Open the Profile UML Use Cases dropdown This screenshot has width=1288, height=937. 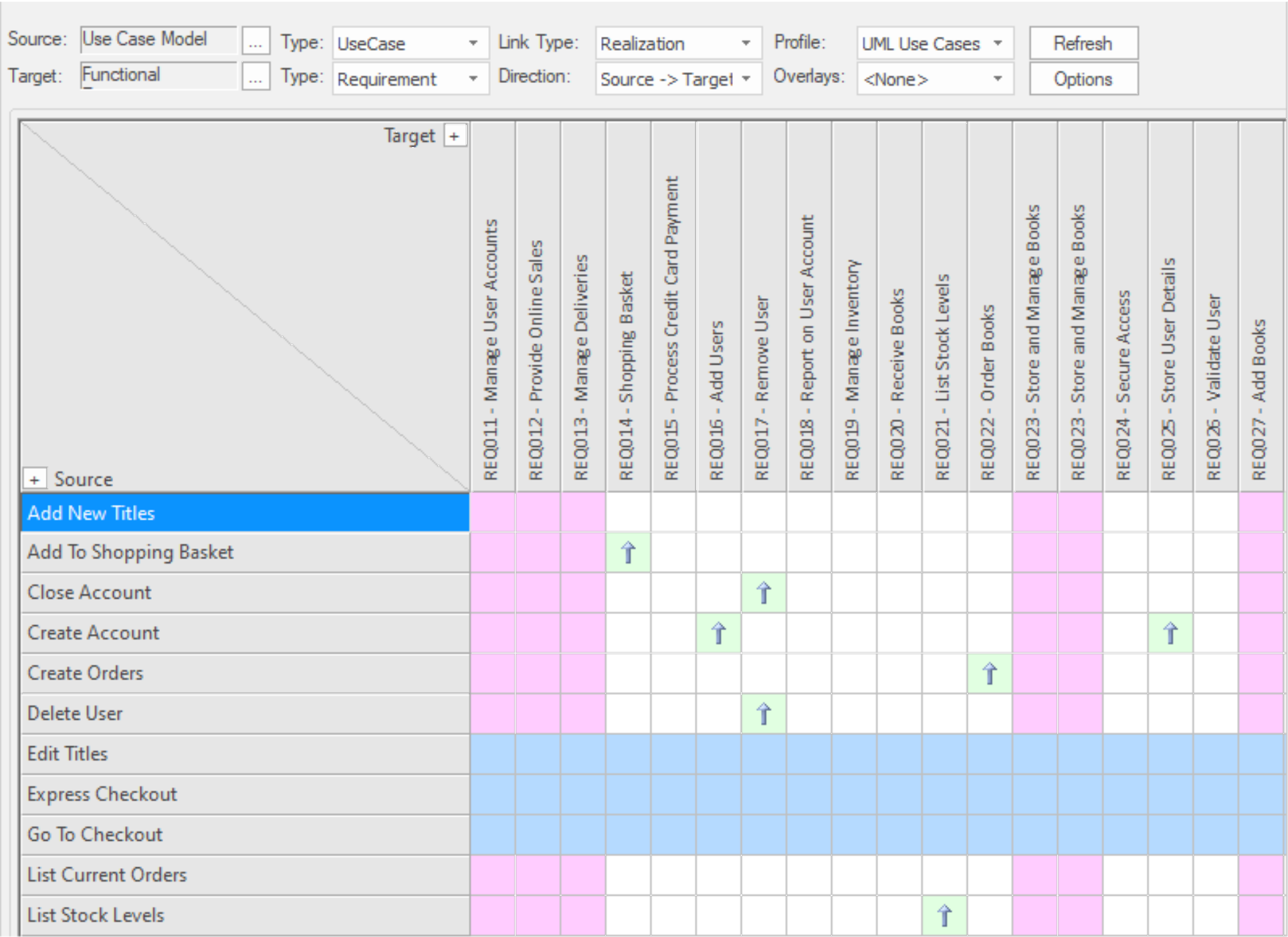tap(997, 43)
